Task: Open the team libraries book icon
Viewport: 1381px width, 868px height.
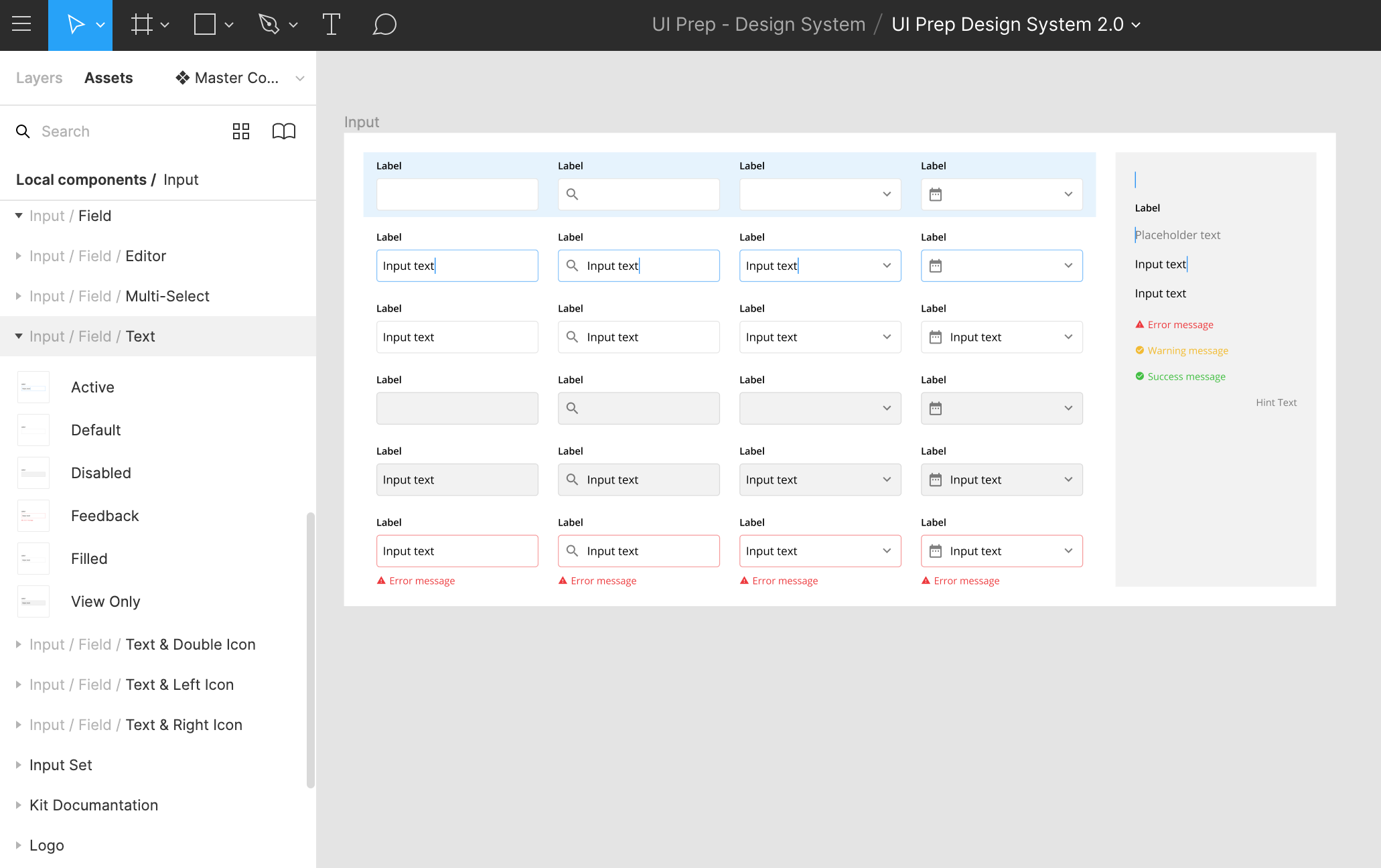Action: [283, 131]
